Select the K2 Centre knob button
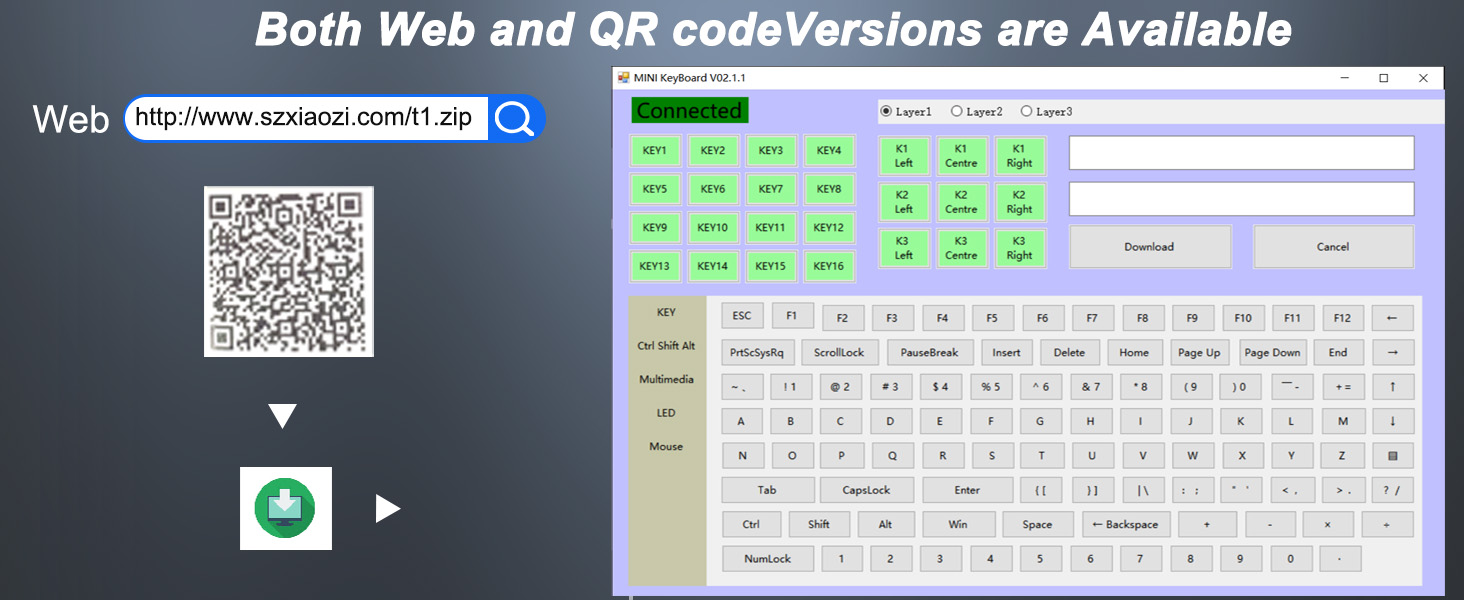 962,202
